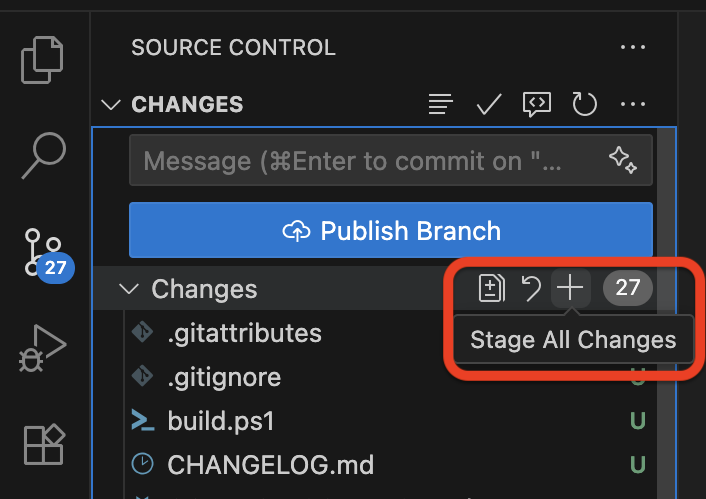Open Source Control view with 27 badge
This screenshot has width=706, height=499.
coord(43,251)
